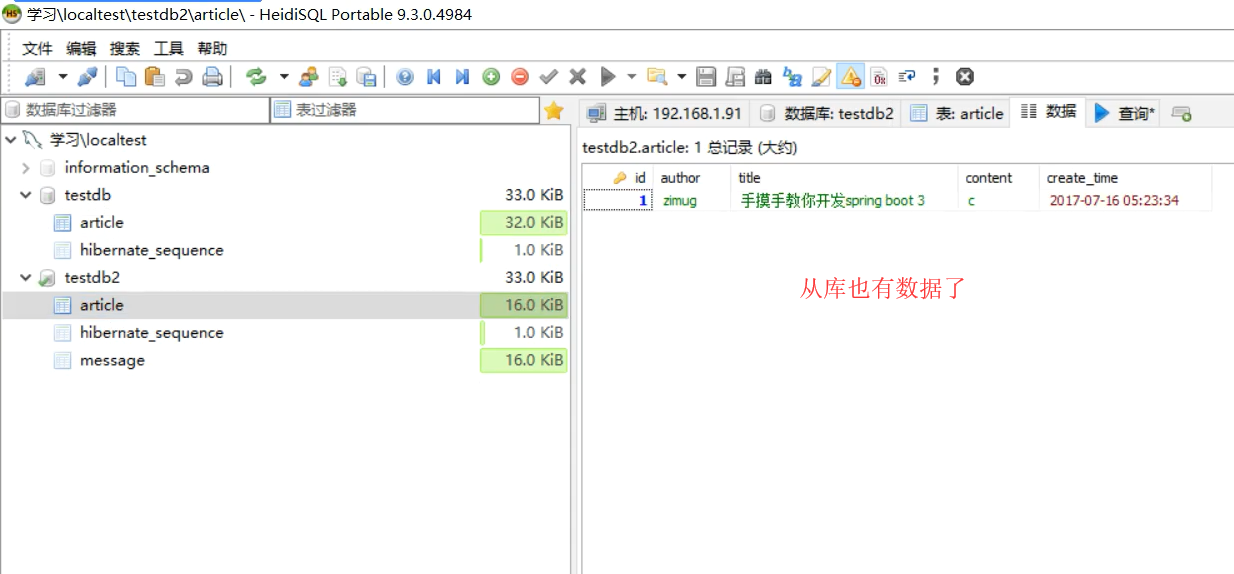Open the 工具 menu

pyautogui.click(x=169, y=49)
